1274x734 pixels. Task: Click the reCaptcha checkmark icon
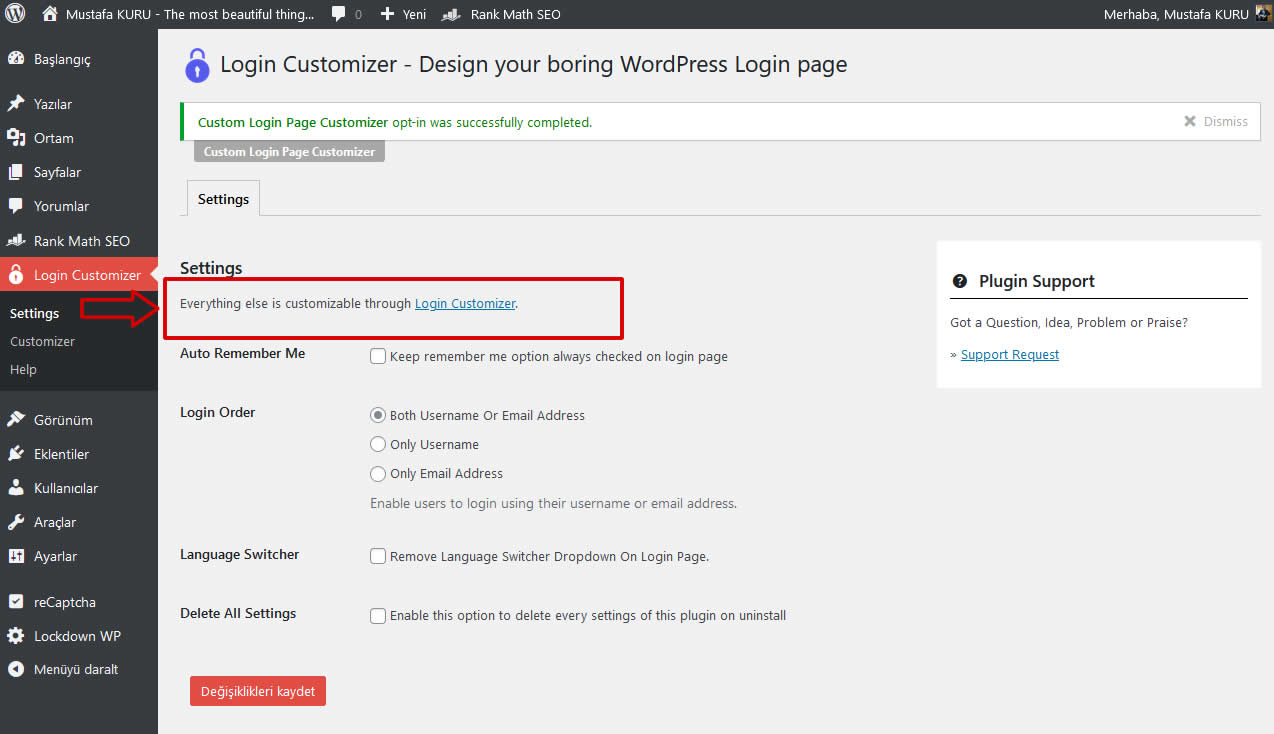[16, 602]
